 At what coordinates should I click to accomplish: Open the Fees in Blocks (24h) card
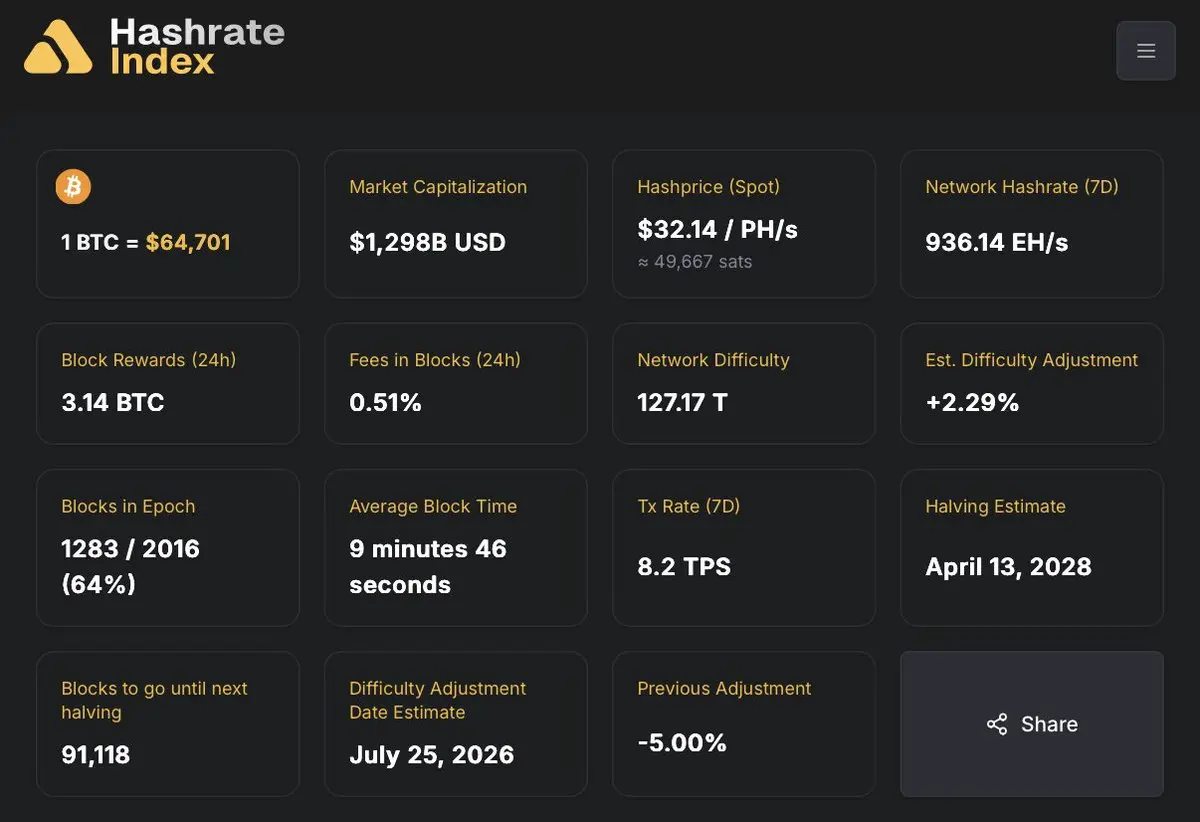(x=456, y=383)
